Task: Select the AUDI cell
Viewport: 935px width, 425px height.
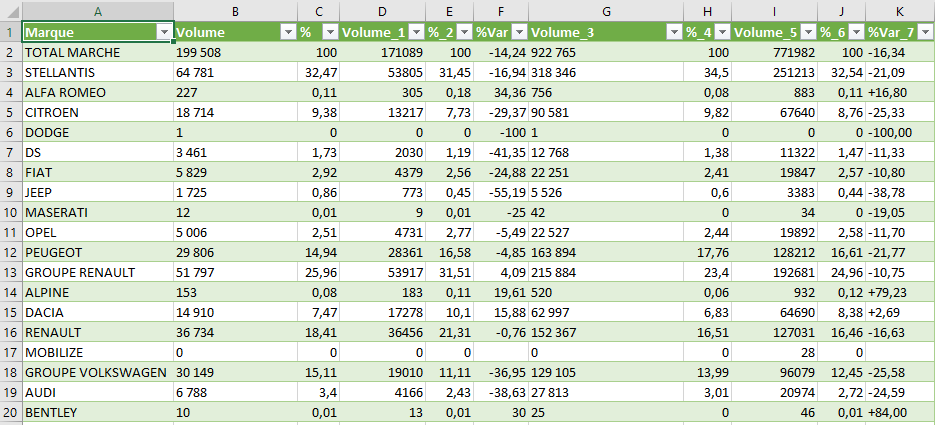Action: click(x=98, y=392)
